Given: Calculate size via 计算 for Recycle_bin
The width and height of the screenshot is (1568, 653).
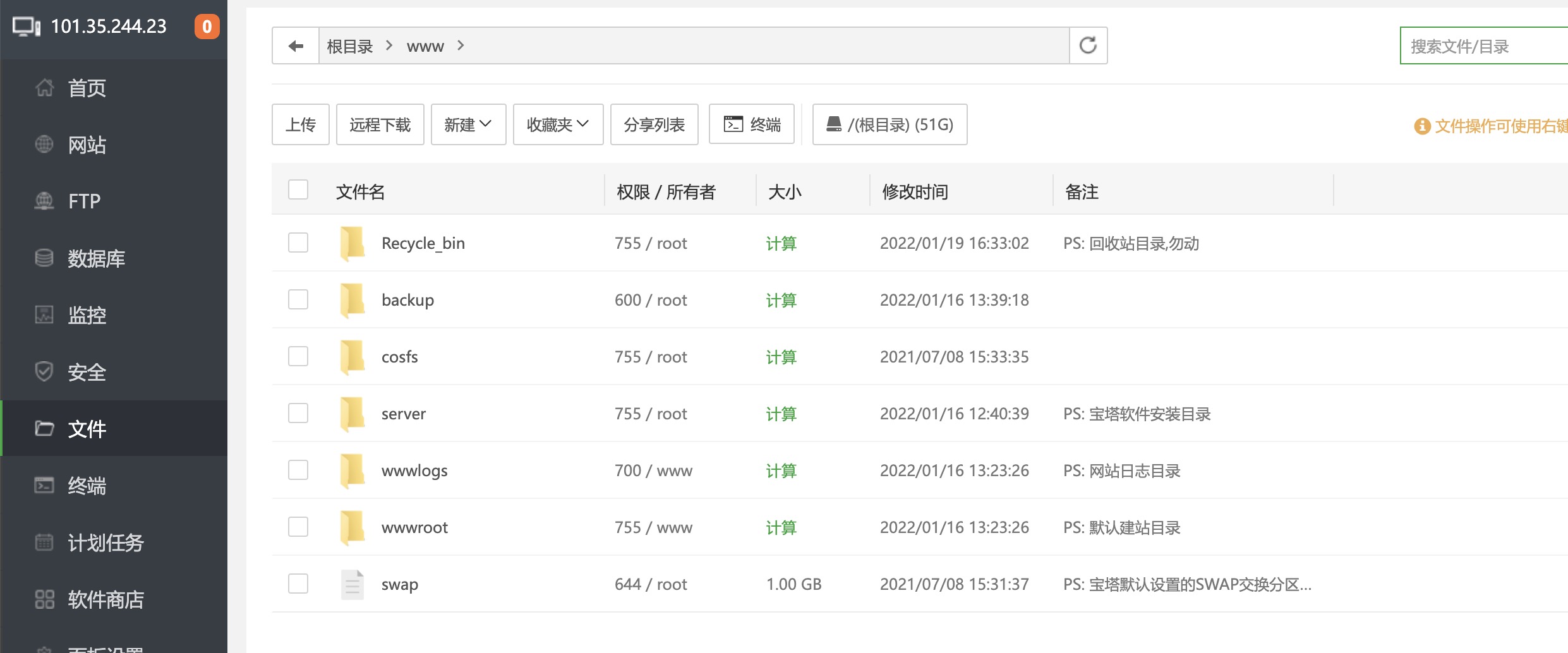Looking at the screenshot, I should click(x=781, y=243).
